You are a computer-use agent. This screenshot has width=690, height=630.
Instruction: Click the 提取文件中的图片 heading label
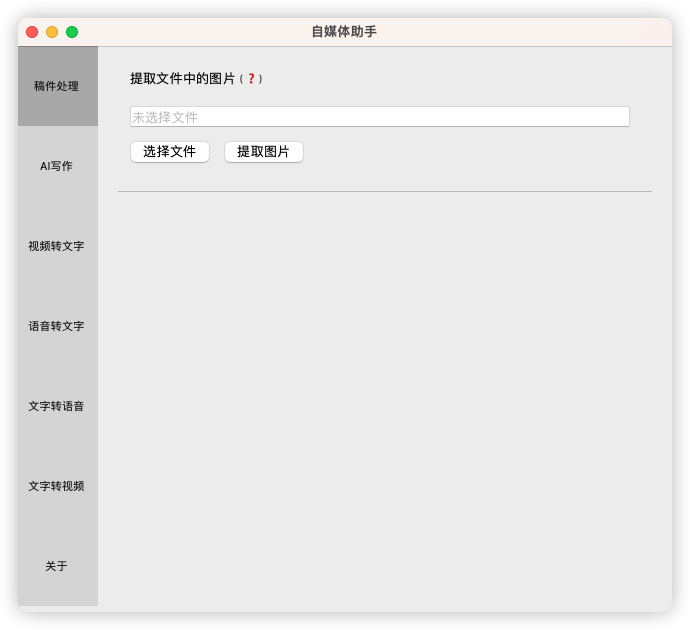click(x=182, y=79)
